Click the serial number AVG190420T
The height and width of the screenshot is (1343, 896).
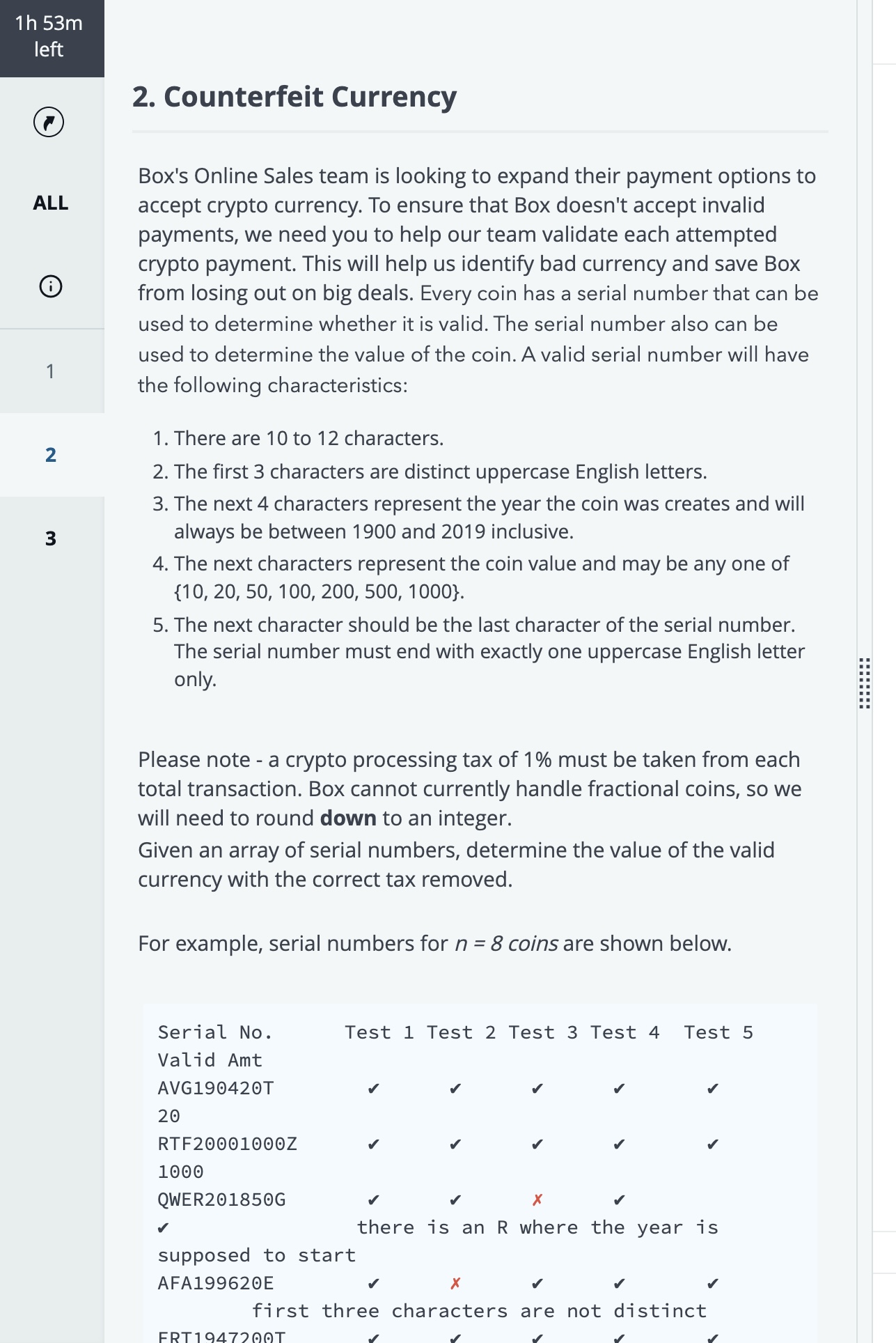click(x=216, y=1088)
